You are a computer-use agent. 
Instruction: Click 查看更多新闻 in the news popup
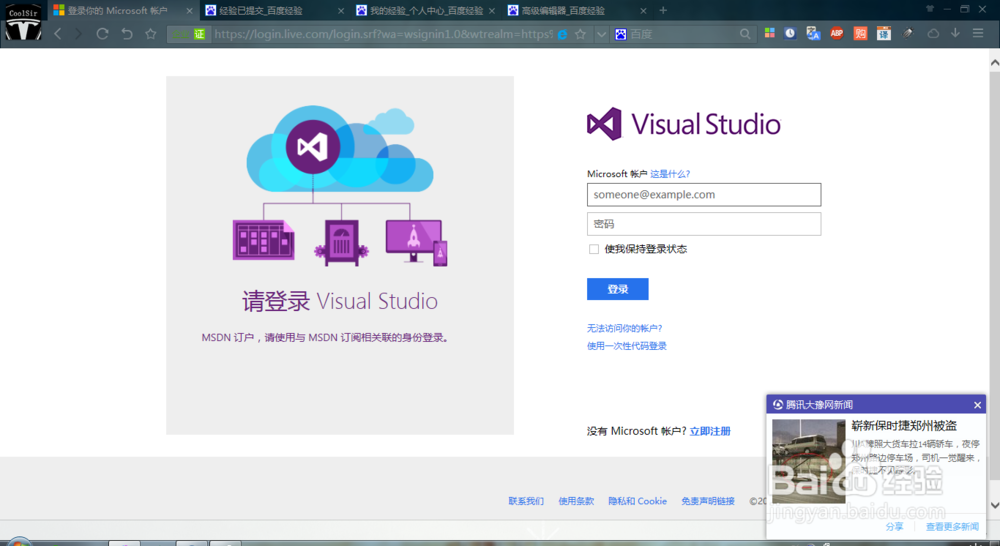(x=952, y=527)
